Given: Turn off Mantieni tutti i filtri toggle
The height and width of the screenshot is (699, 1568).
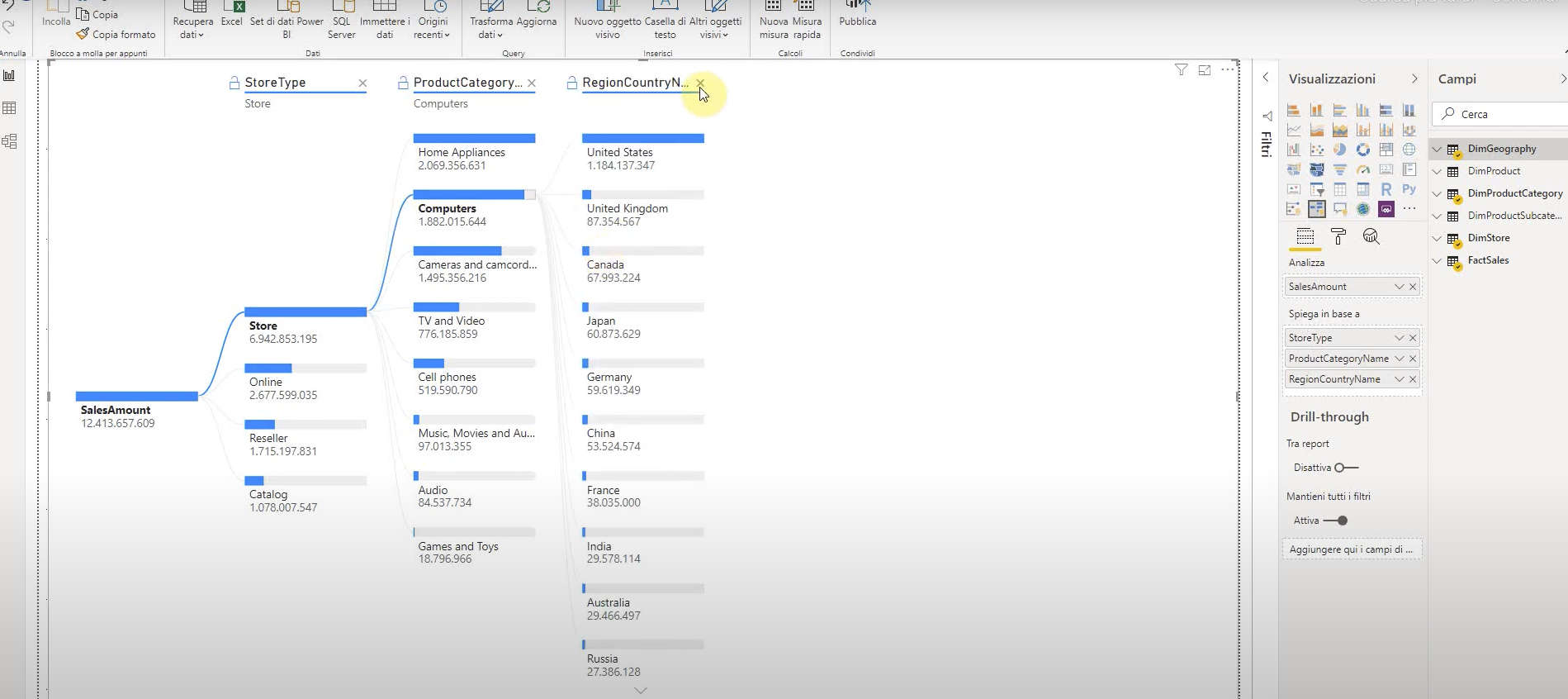Looking at the screenshot, I should point(1335,521).
